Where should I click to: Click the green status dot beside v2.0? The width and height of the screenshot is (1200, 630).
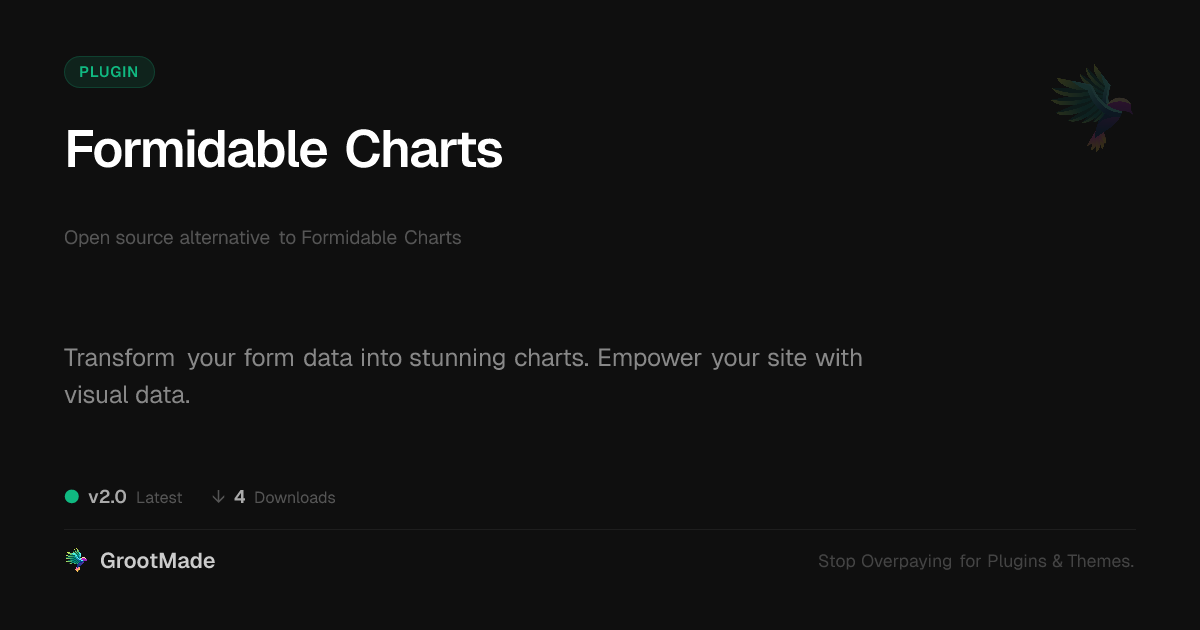(72, 496)
